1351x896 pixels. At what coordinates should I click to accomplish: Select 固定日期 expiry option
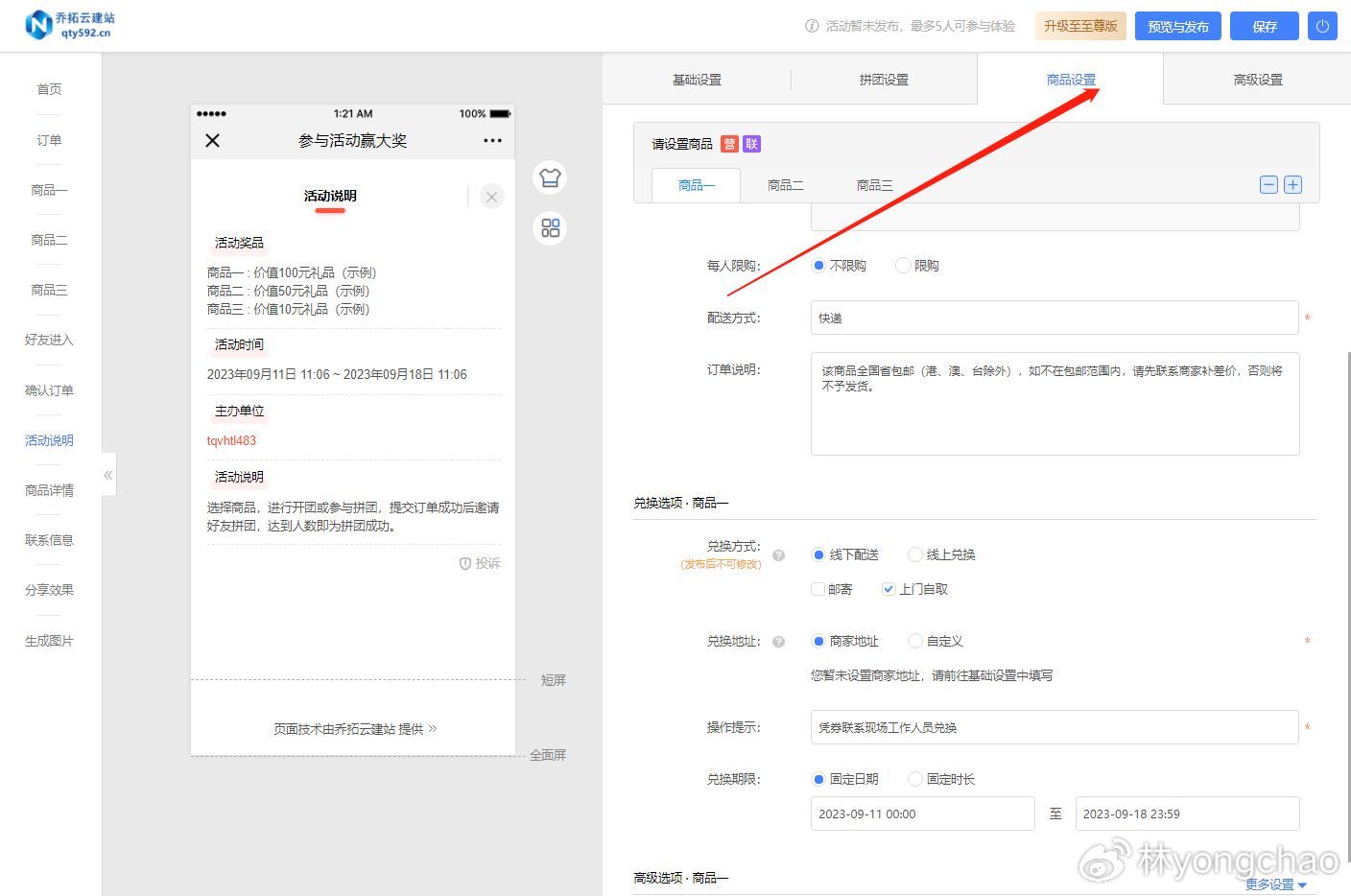point(818,779)
